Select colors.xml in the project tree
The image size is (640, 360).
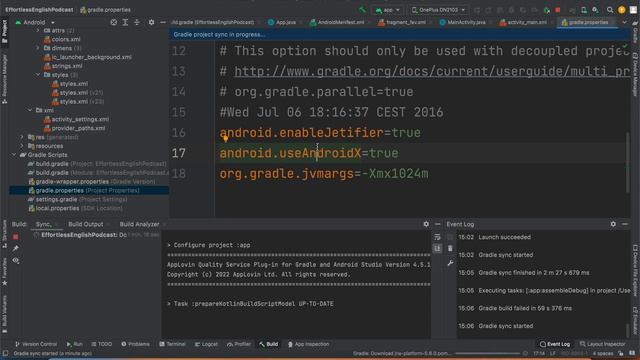click(62, 39)
